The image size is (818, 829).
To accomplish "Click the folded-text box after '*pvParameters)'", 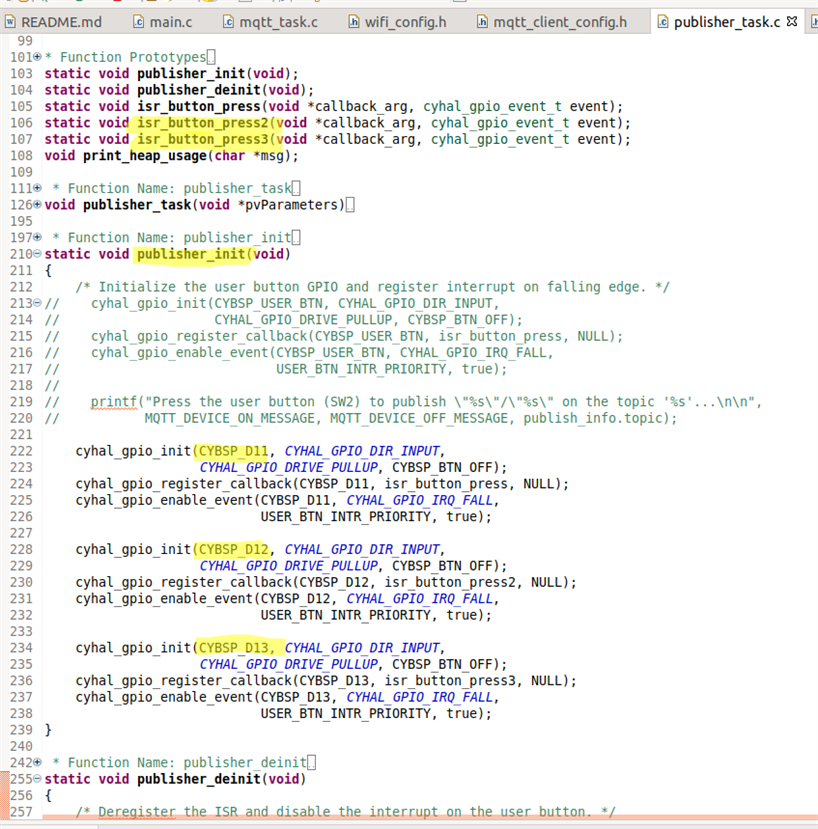I will (350, 205).
